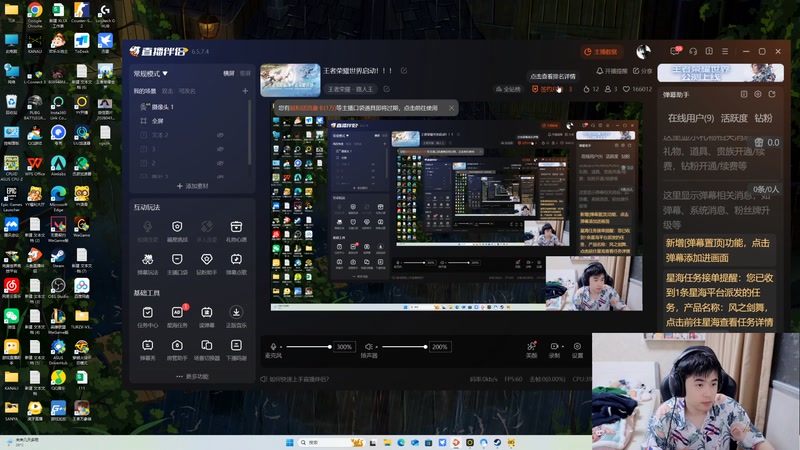800x450 pixels.
Task: Select 钻粉 tab
Action: click(x=763, y=118)
